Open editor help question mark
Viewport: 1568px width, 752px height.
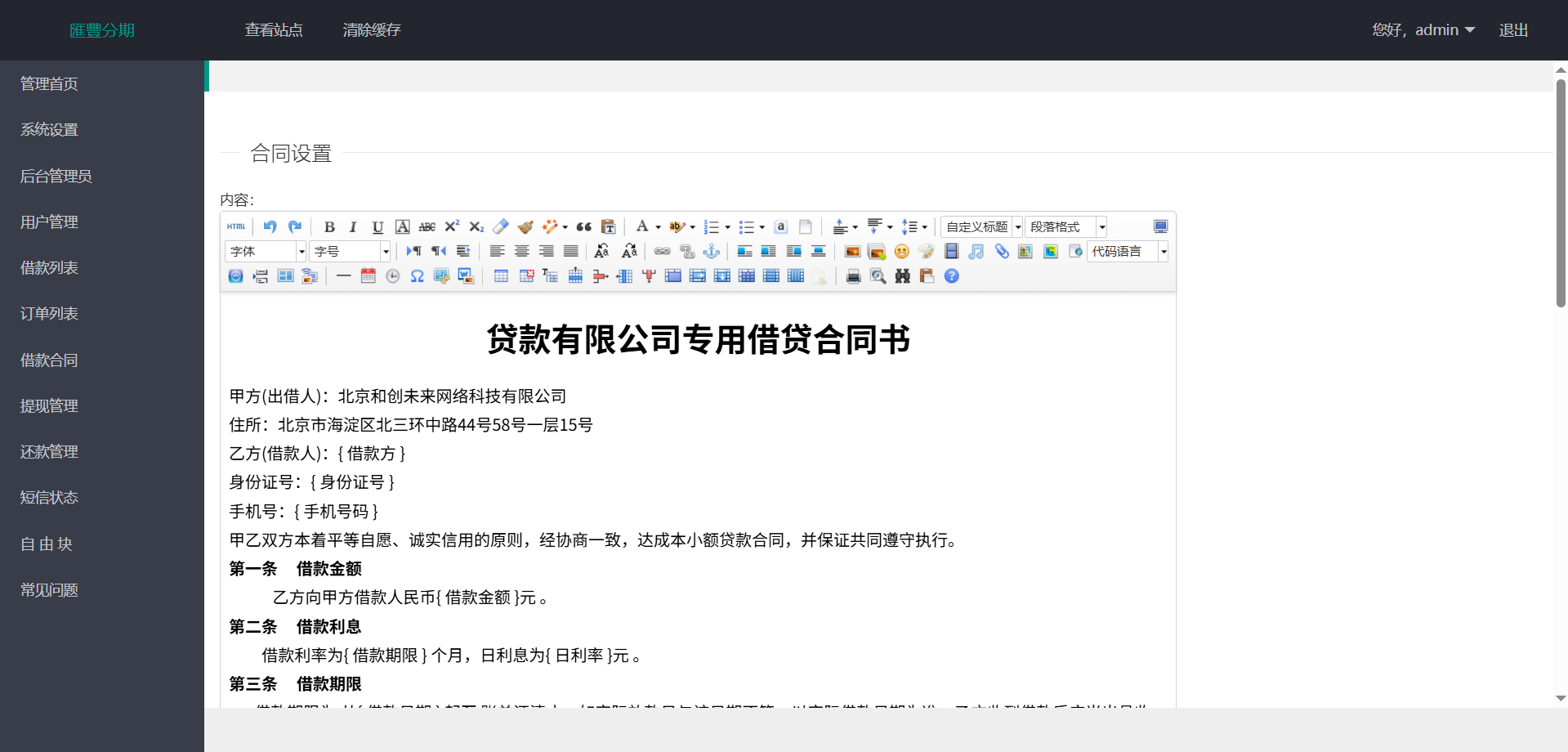tap(952, 276)
